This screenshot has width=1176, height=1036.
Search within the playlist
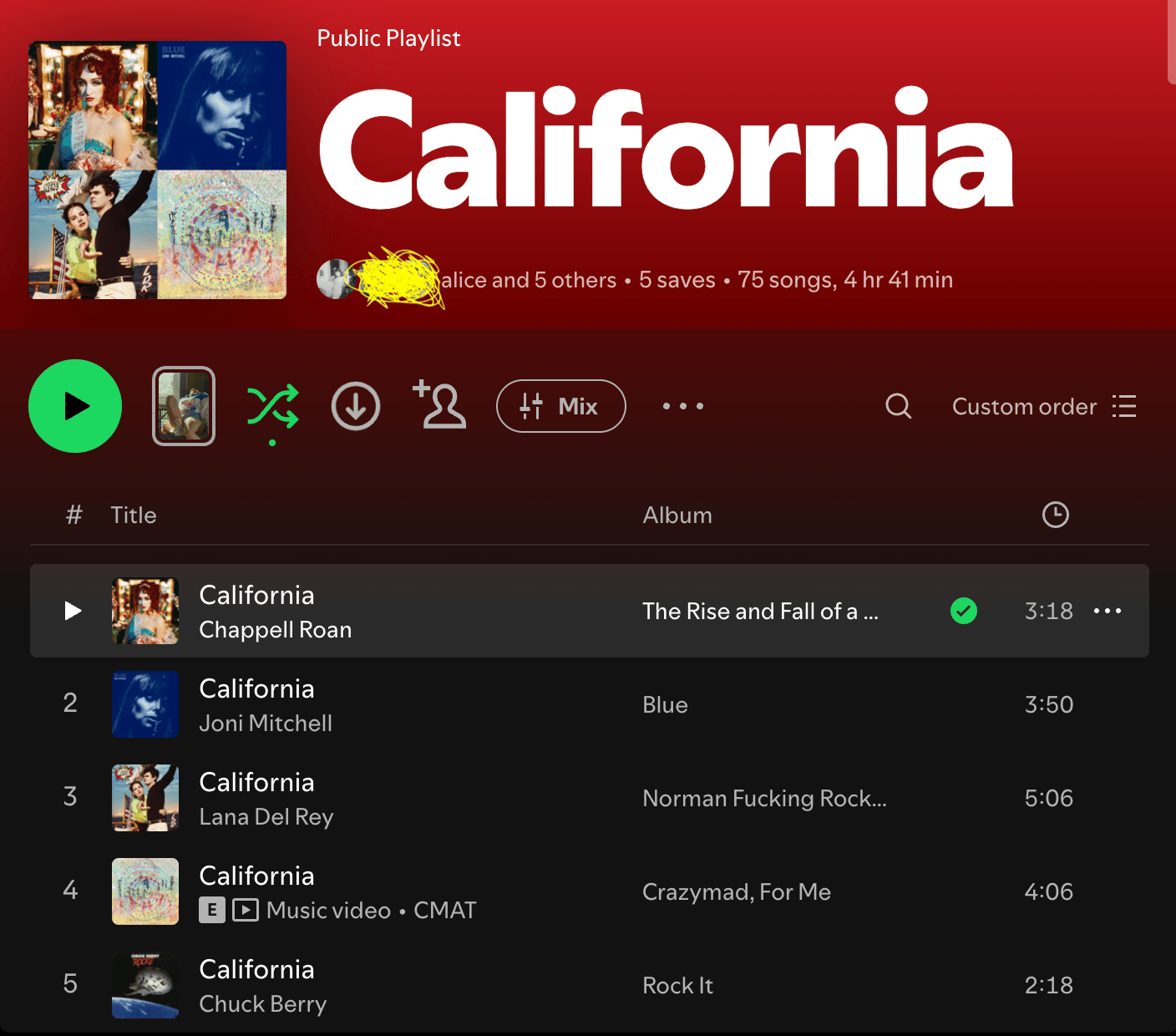[x=899, y=406]
